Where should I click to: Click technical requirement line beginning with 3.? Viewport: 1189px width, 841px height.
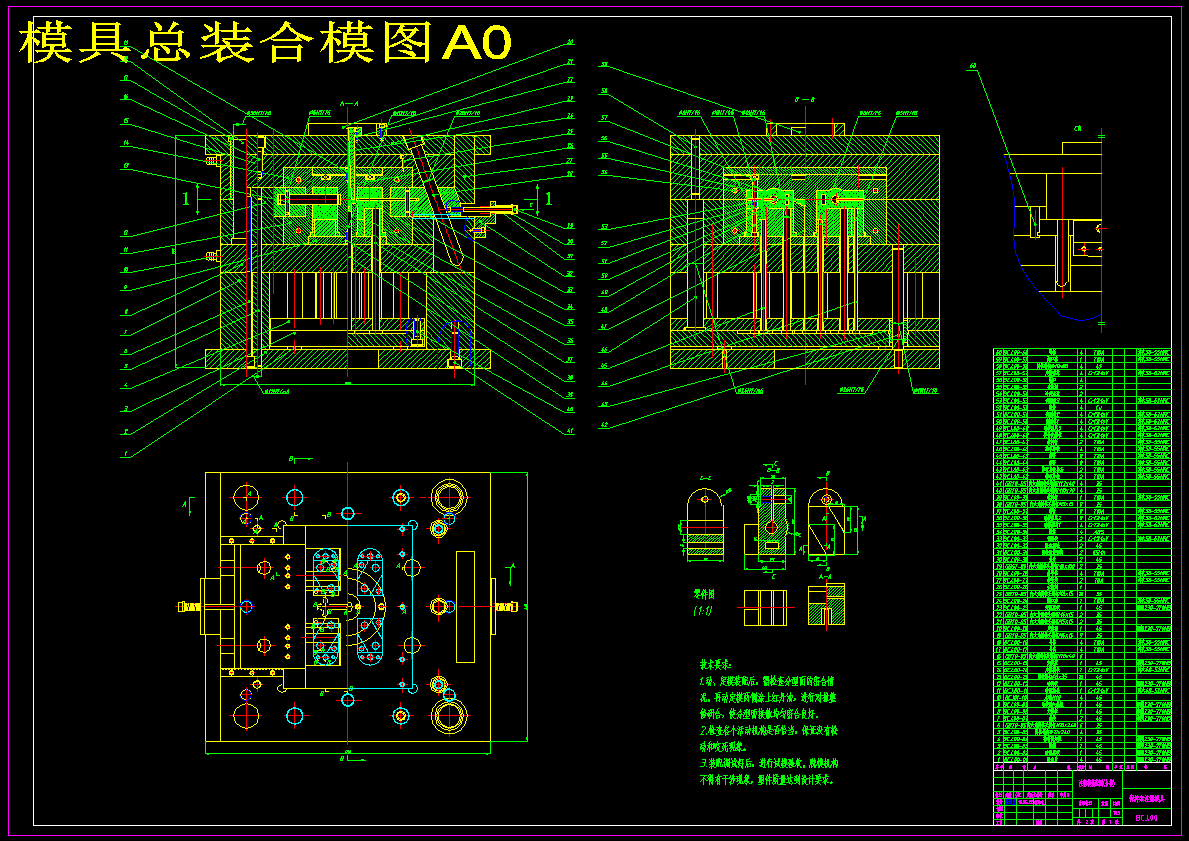coord(769,764)
